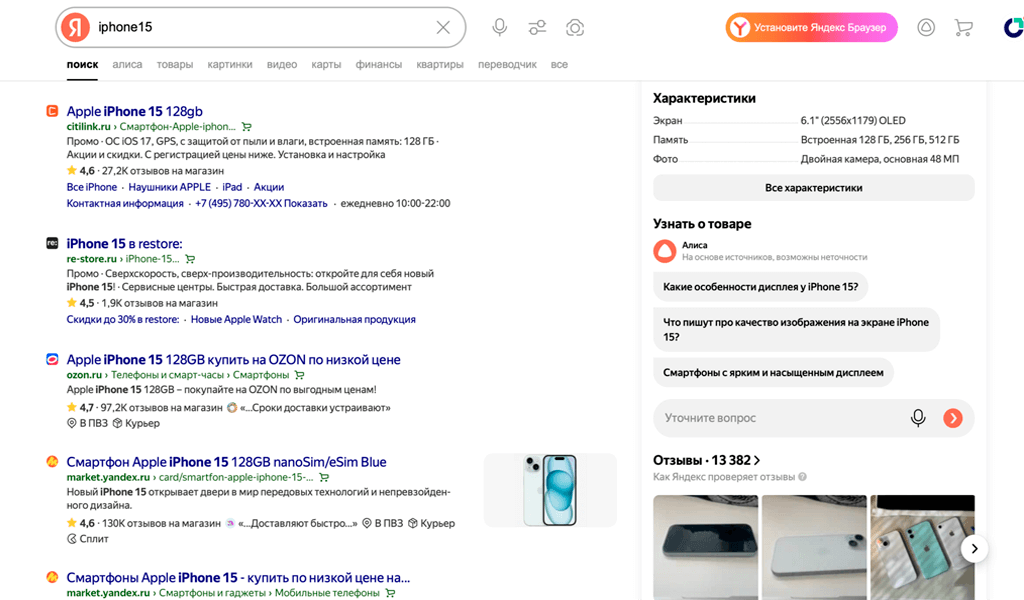Screen dimensions: 1024x600
Task: Select Смартфоны с ярким и насыщенным дисплеем
Action: pos(773,372)
